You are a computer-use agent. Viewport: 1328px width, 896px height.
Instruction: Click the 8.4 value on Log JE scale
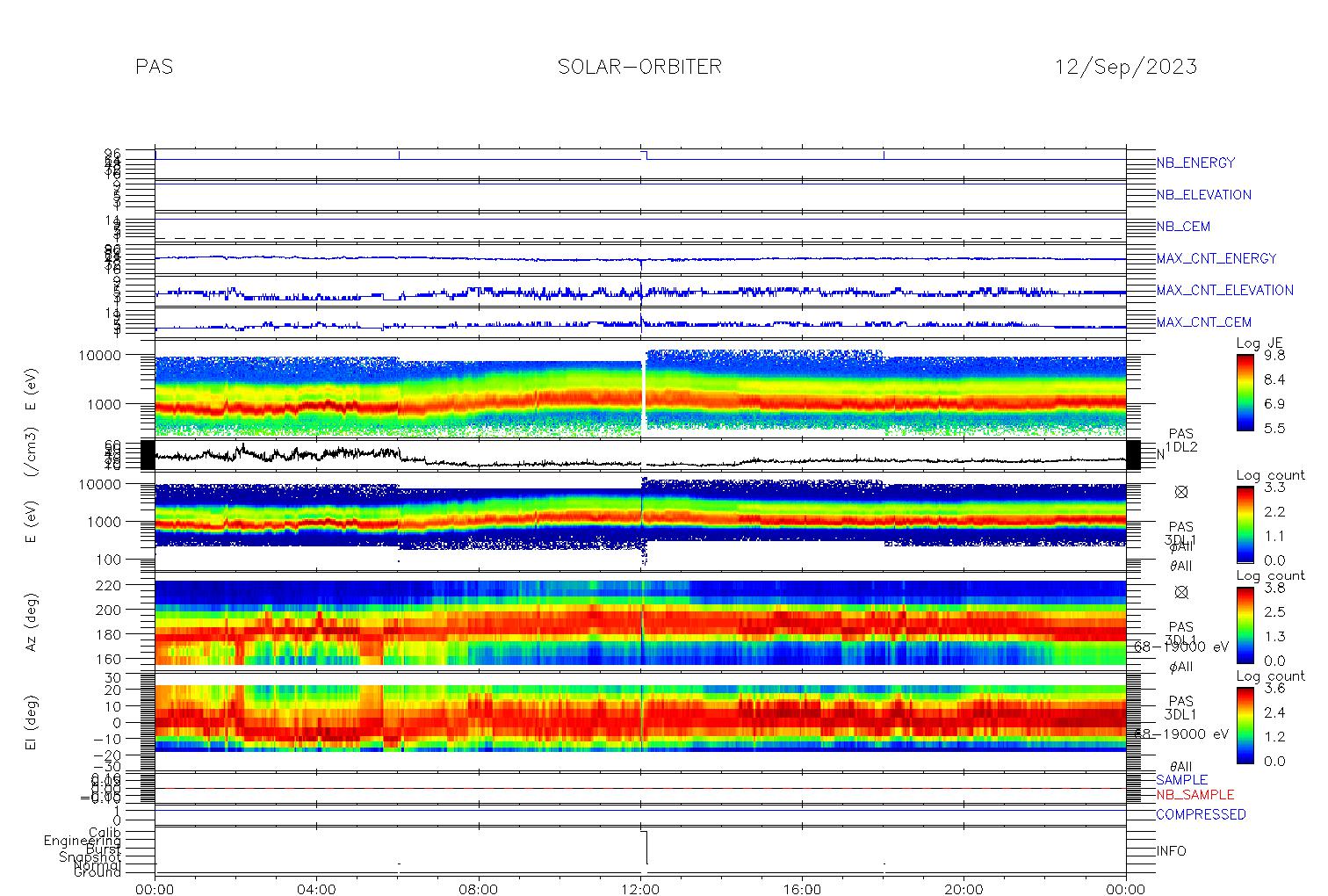pos(1274,379)
